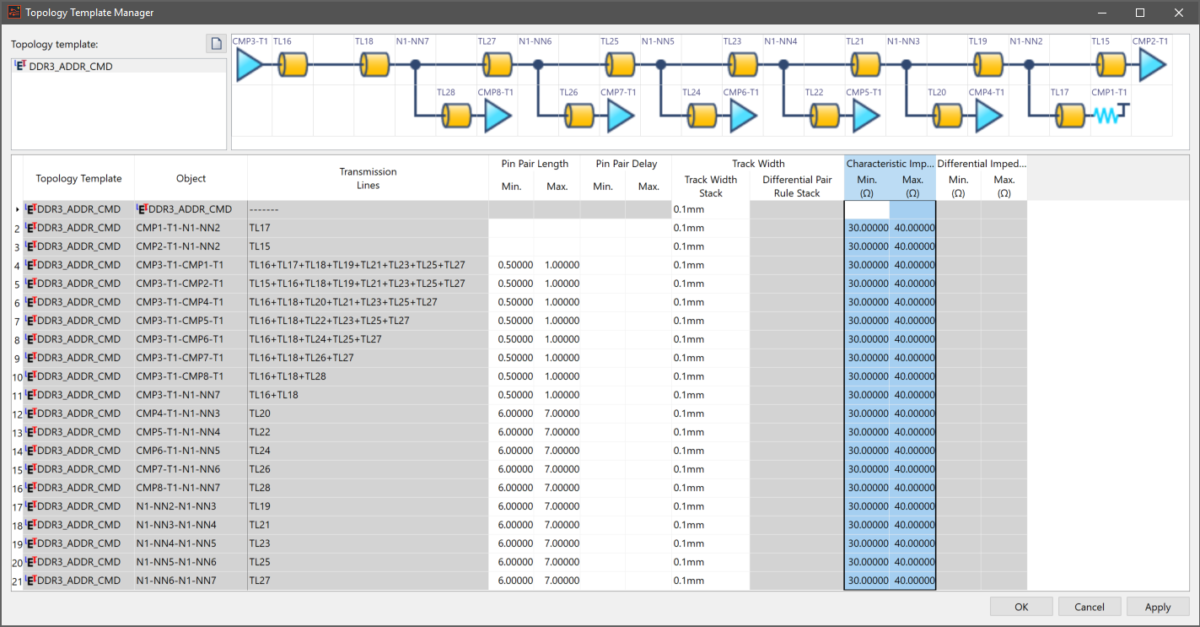This screenshot has height=627, width=1200.
Task: Select the CMP1-T1-N1-NN2 object cell
Action: [190, 228]
